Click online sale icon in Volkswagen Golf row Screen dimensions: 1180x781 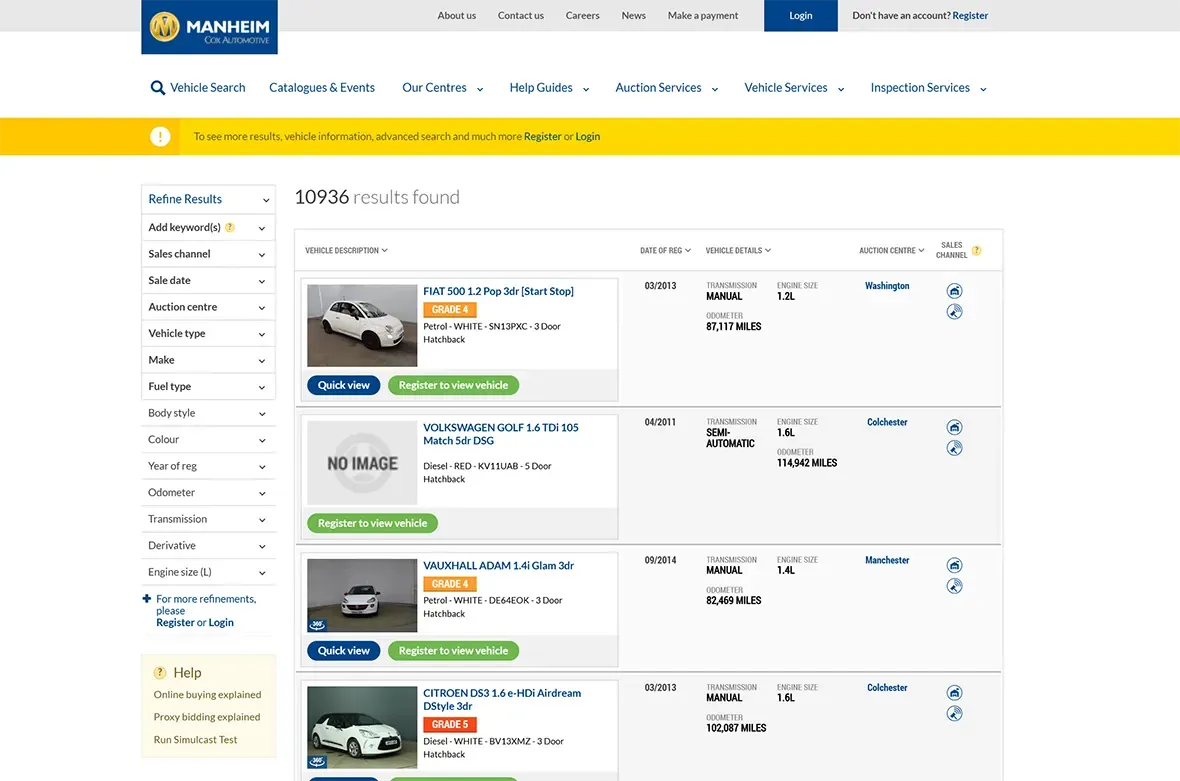point(954,448)
